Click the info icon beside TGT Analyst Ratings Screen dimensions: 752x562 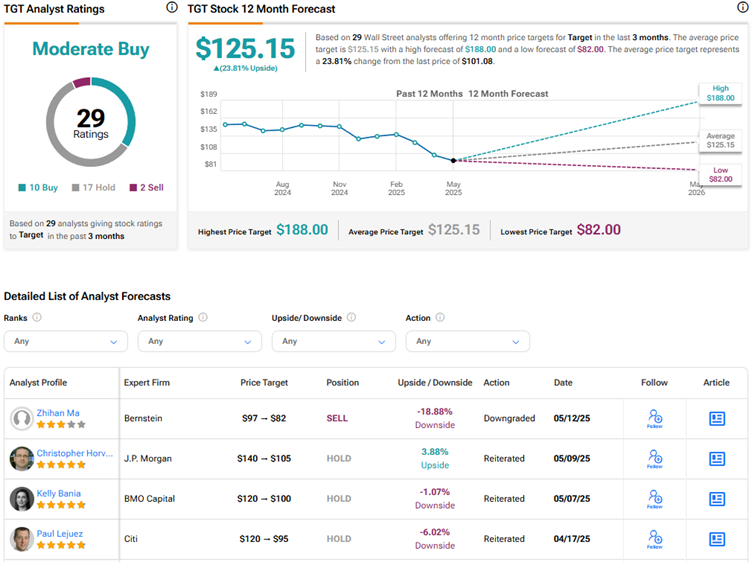172,7
